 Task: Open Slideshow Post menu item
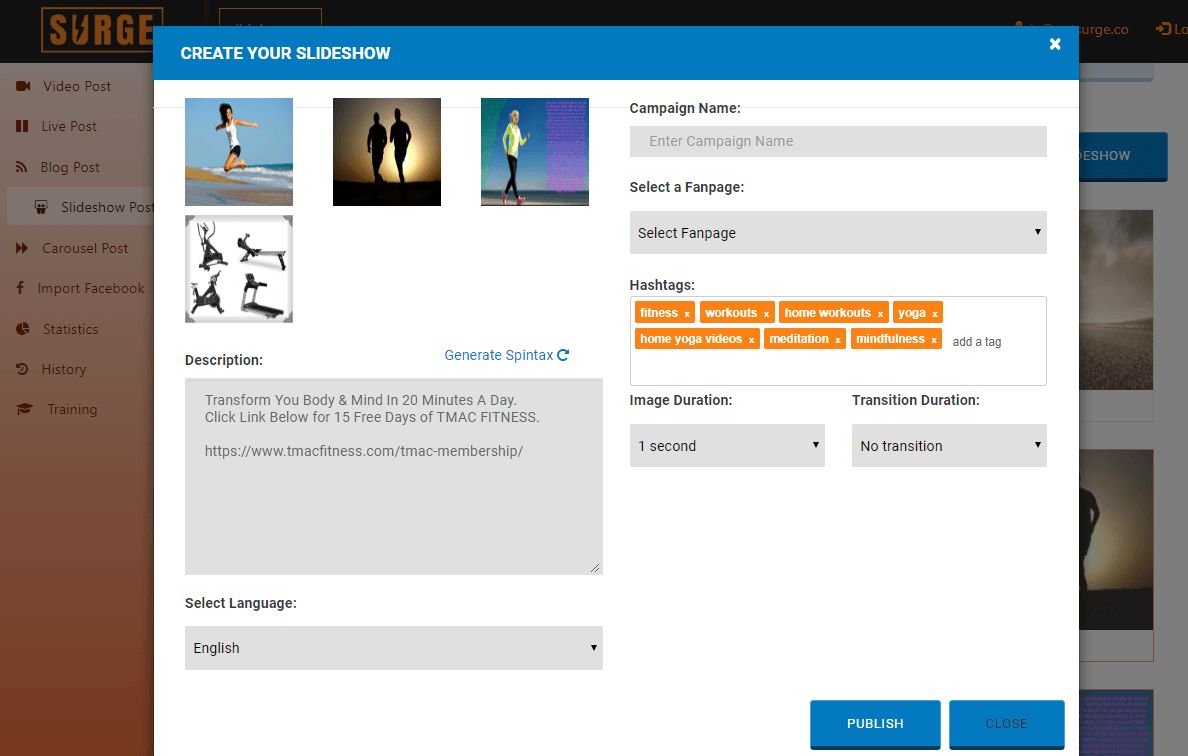[80, 207]
